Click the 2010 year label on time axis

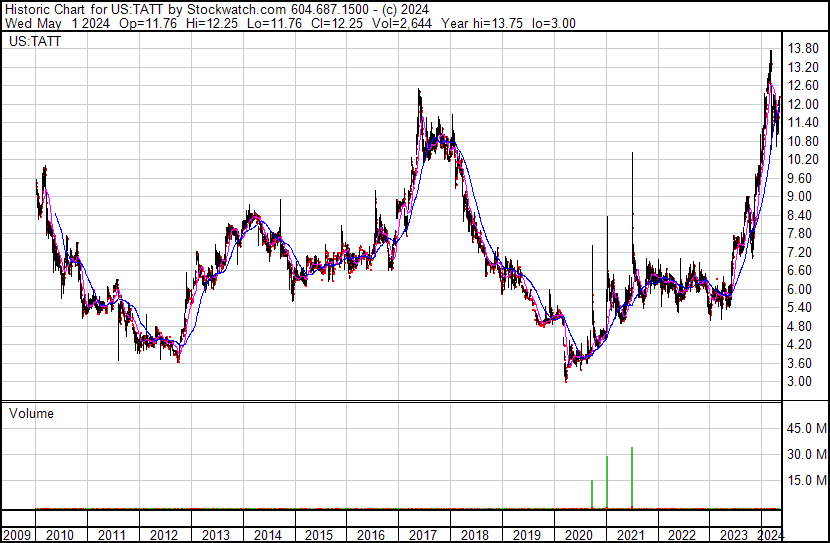coord(60,535)
